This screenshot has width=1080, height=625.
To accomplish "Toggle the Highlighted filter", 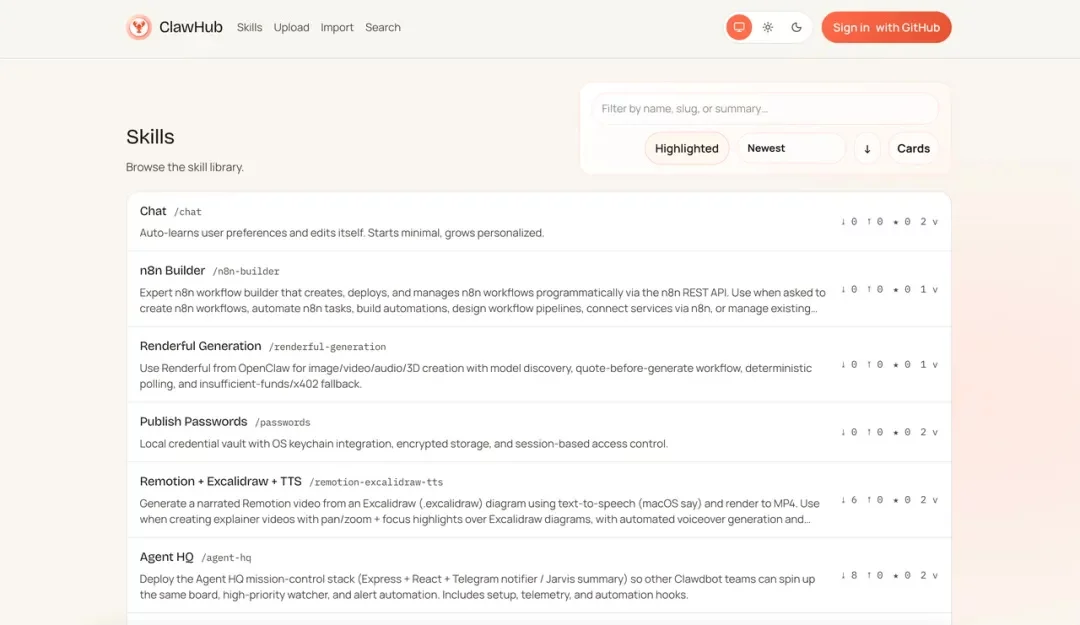I will point(687,148).
